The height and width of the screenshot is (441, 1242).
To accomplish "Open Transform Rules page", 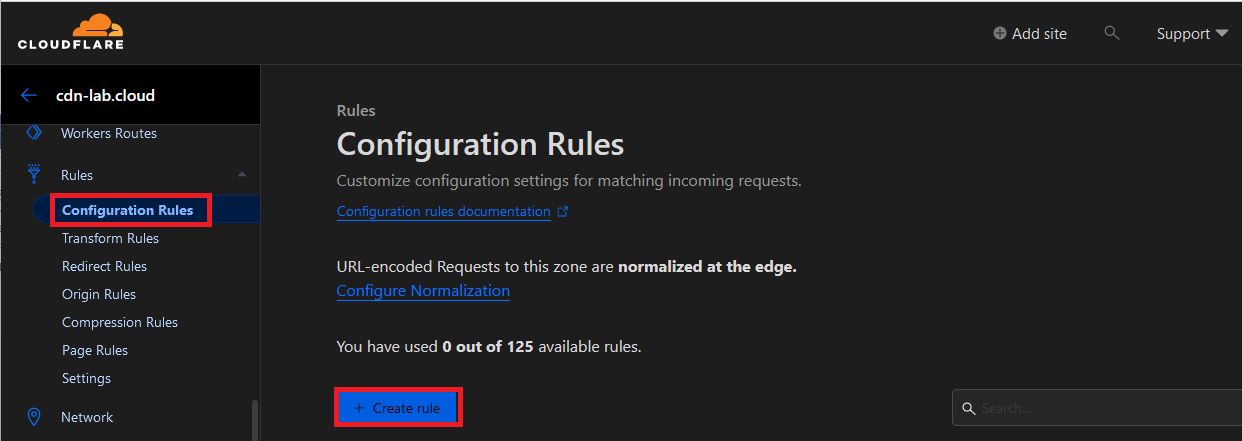I will [x=110, y=238].
